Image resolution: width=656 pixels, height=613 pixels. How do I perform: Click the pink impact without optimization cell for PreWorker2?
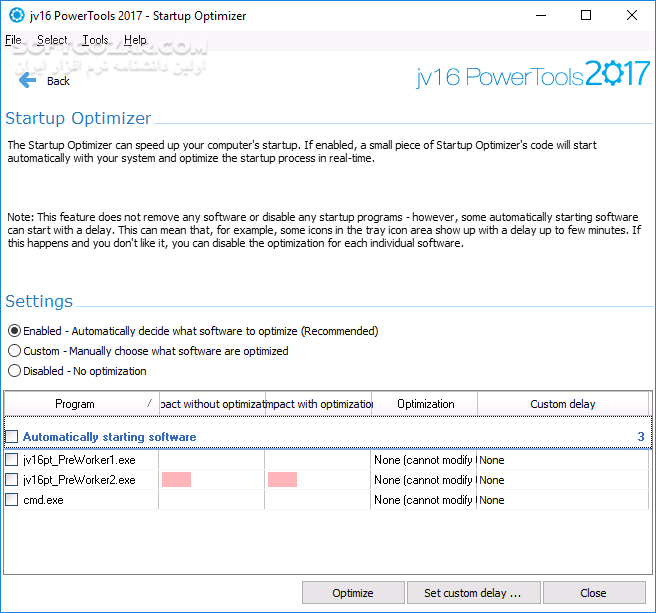point(176,480)
